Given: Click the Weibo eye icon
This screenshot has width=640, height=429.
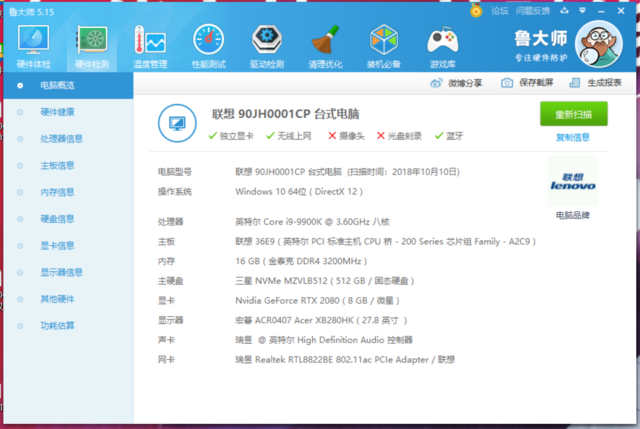Looking at the screenshot, I should tap(436, 83).
